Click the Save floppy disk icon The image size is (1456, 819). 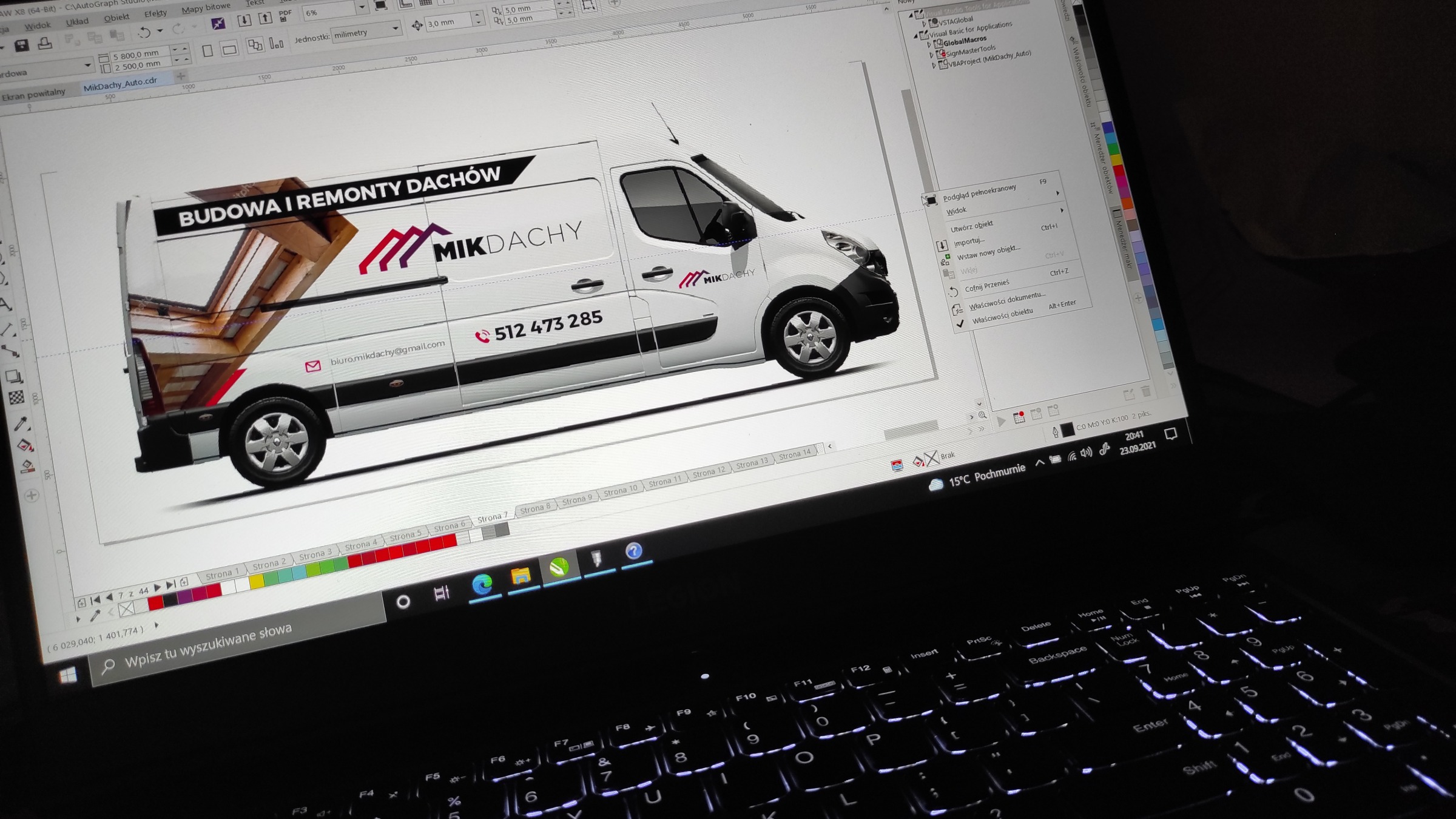[x=22, y=46]
